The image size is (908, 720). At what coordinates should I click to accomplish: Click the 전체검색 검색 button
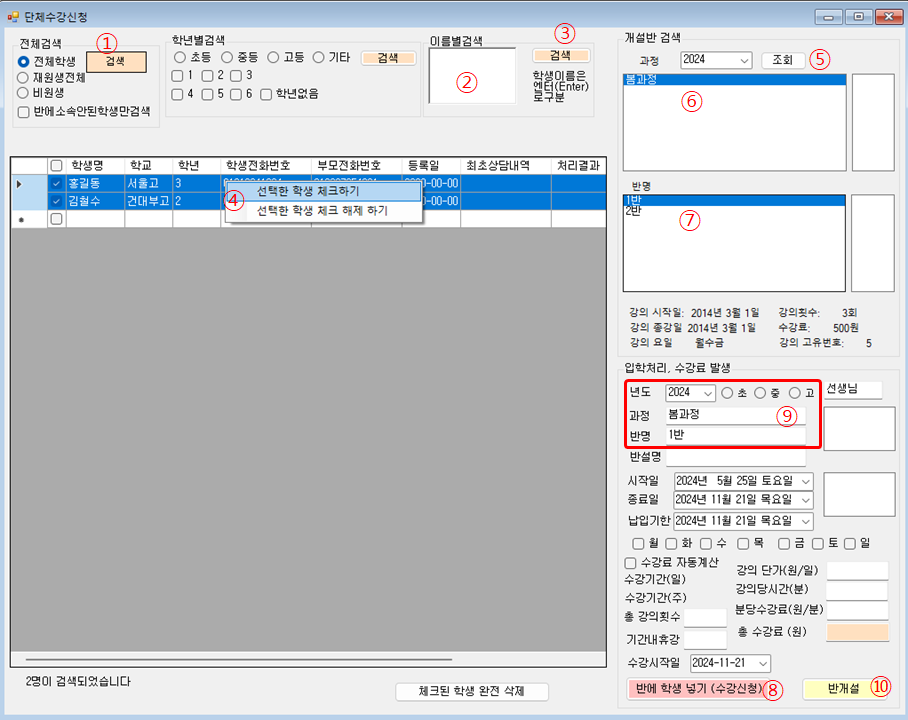tap(116, 61)
